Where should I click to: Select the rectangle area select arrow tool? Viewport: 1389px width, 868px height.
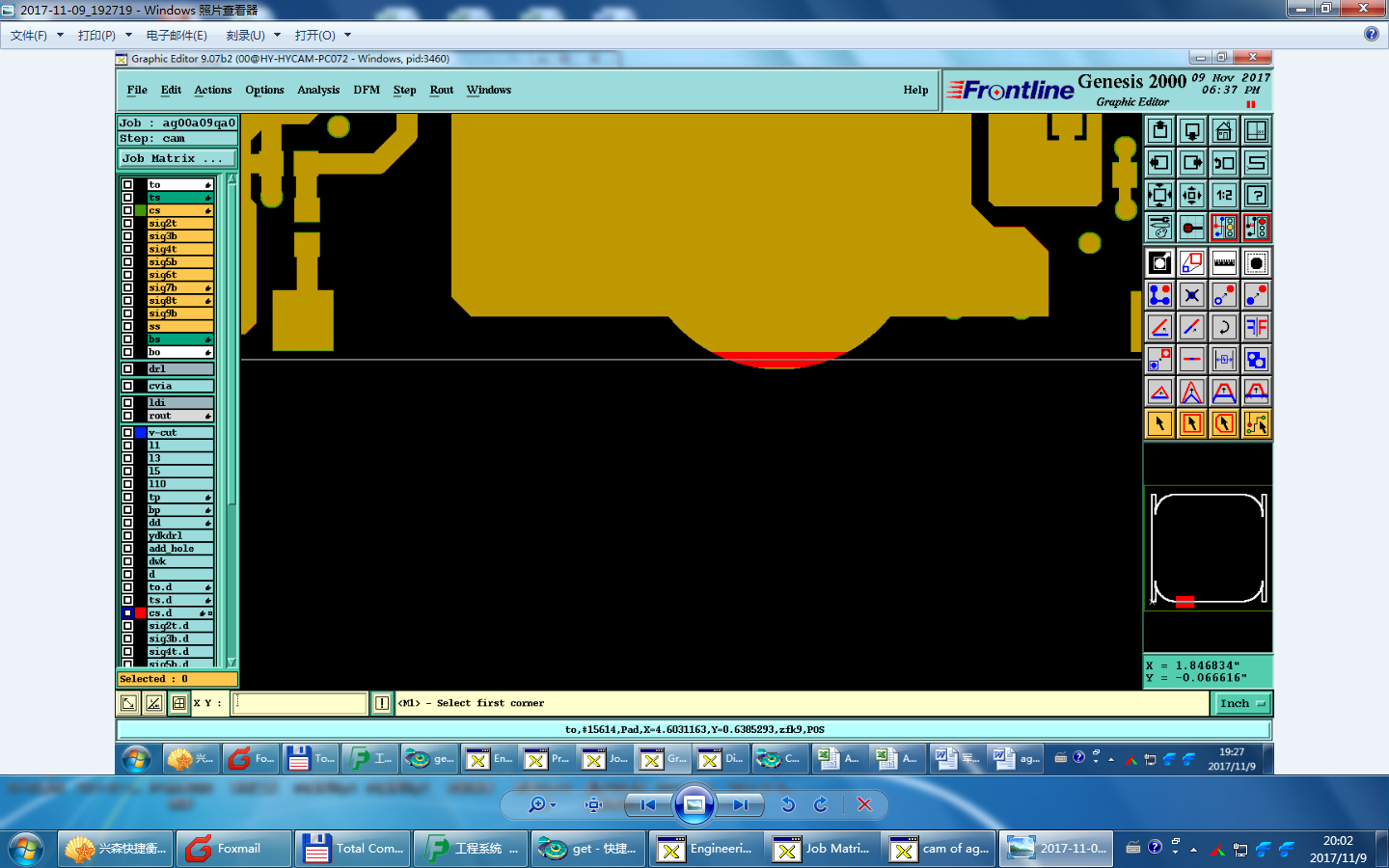pos(1192,423)
